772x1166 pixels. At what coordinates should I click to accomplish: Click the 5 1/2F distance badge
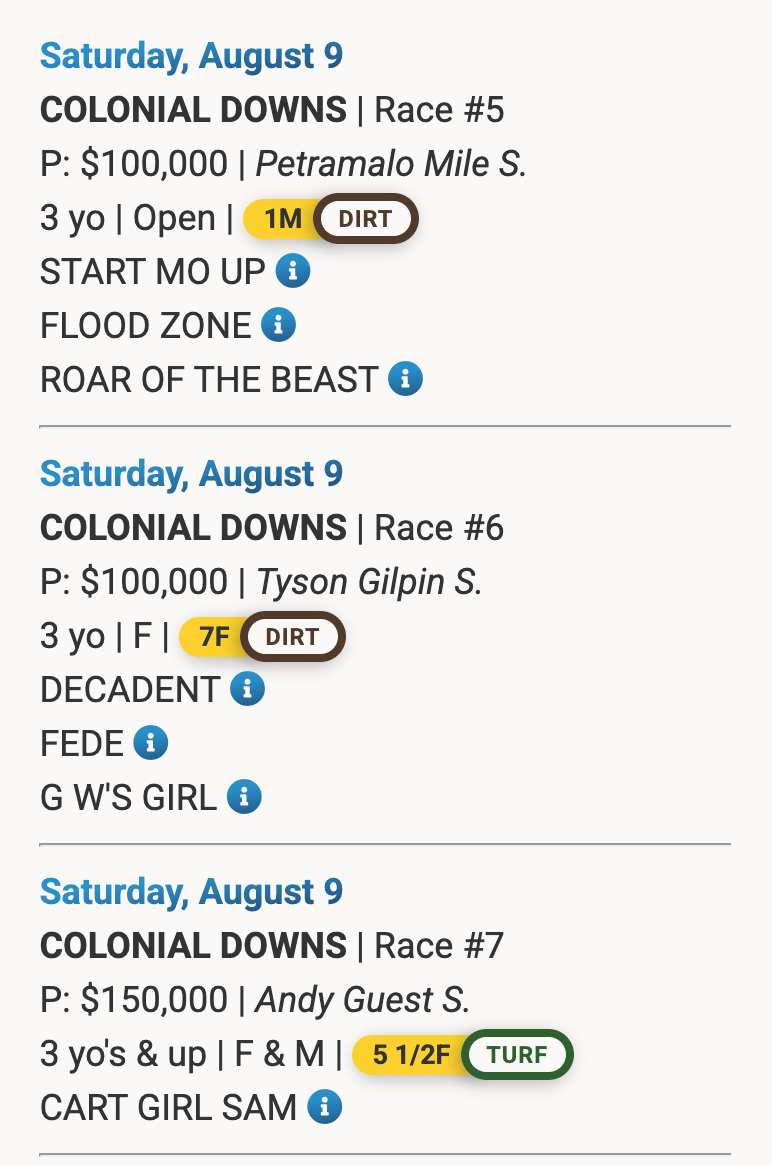(x=410, y=1054)
